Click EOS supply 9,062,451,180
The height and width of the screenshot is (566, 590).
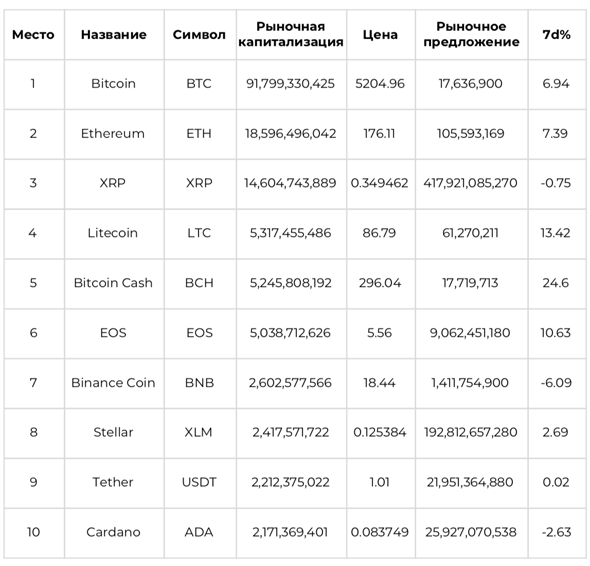point(470,333)
